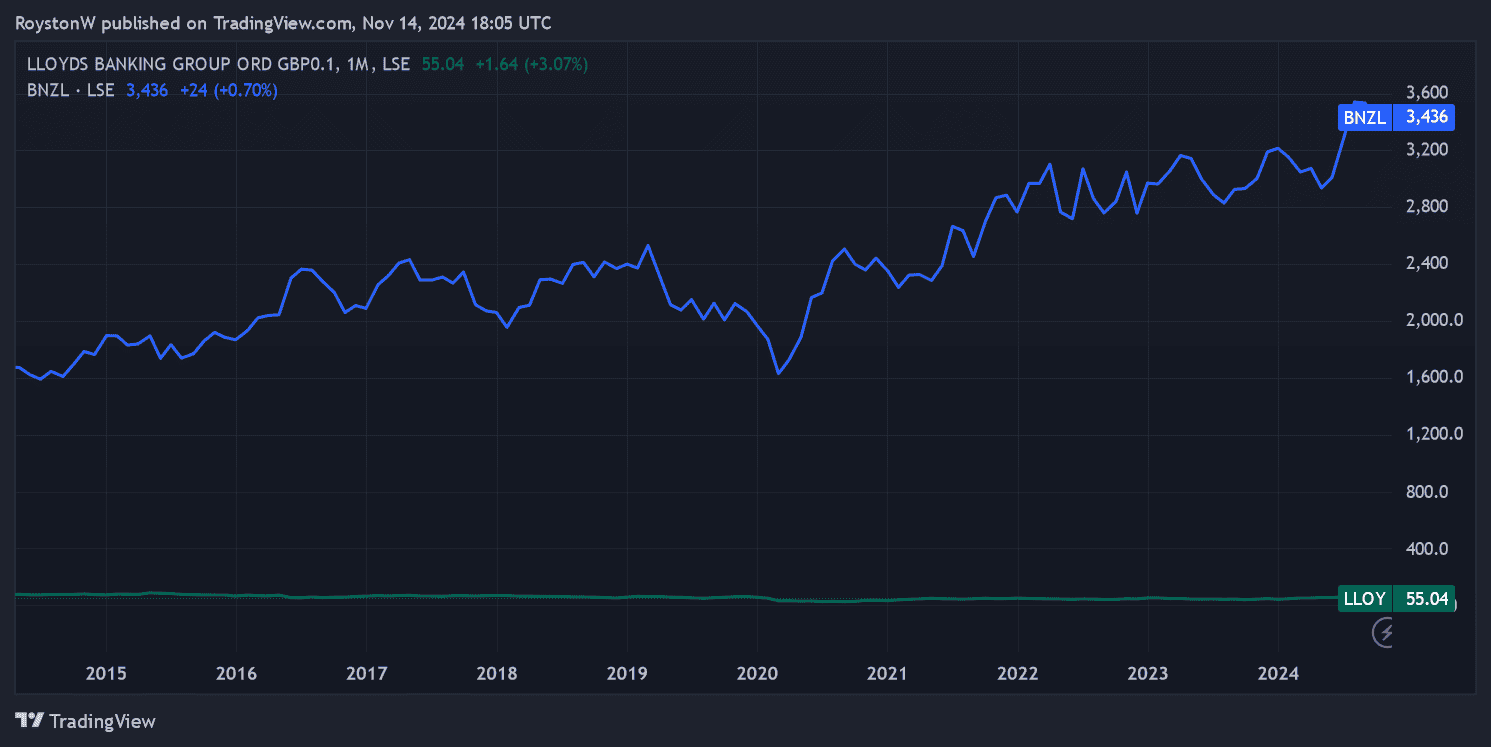The width and height of the screenshot is (1491, 747).
Task: Click the TradingView wordmark text
Action: click(x=102, y=721)
